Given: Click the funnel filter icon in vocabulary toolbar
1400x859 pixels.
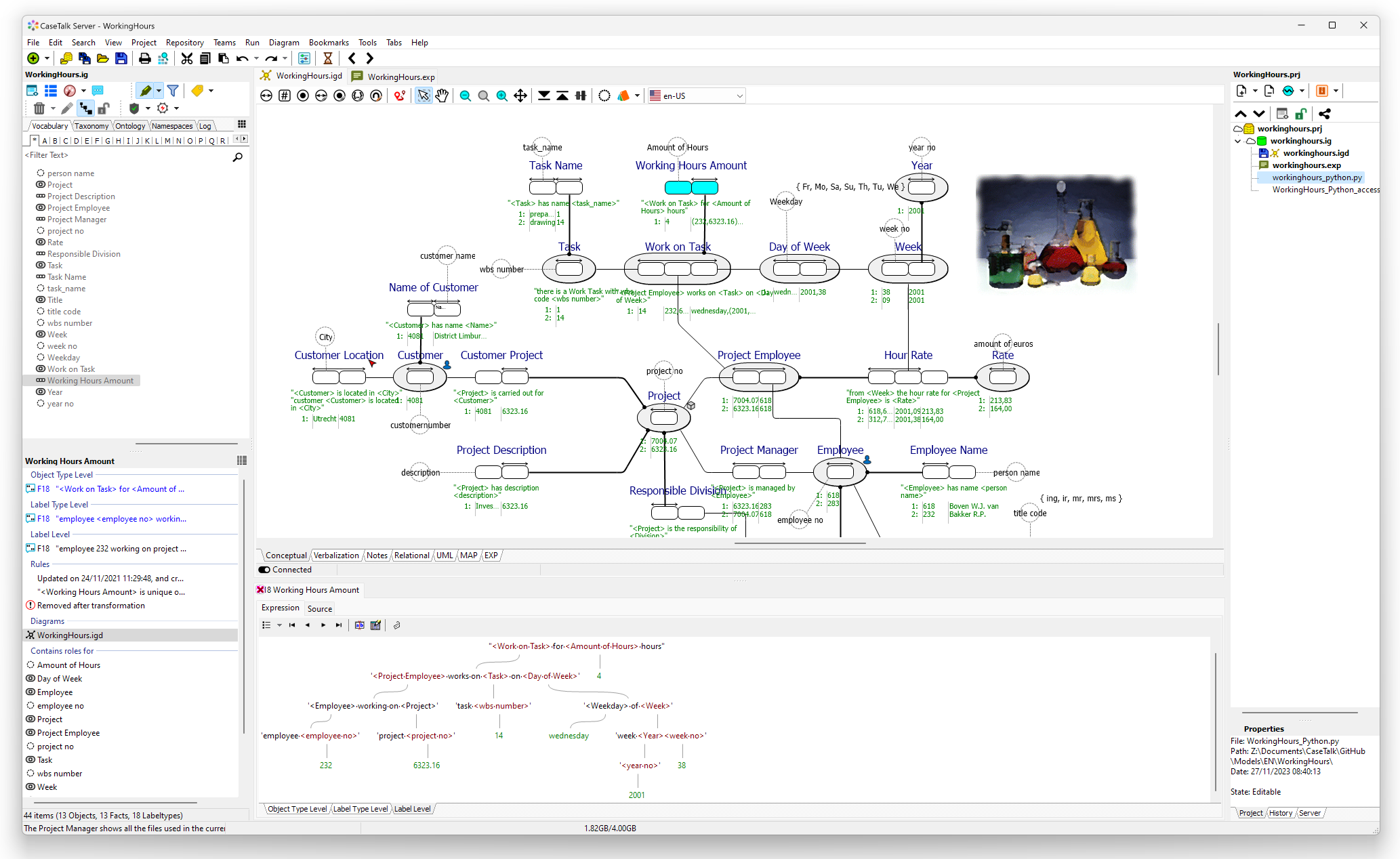Looking at the screenshot, I should (x=173, y=90).
